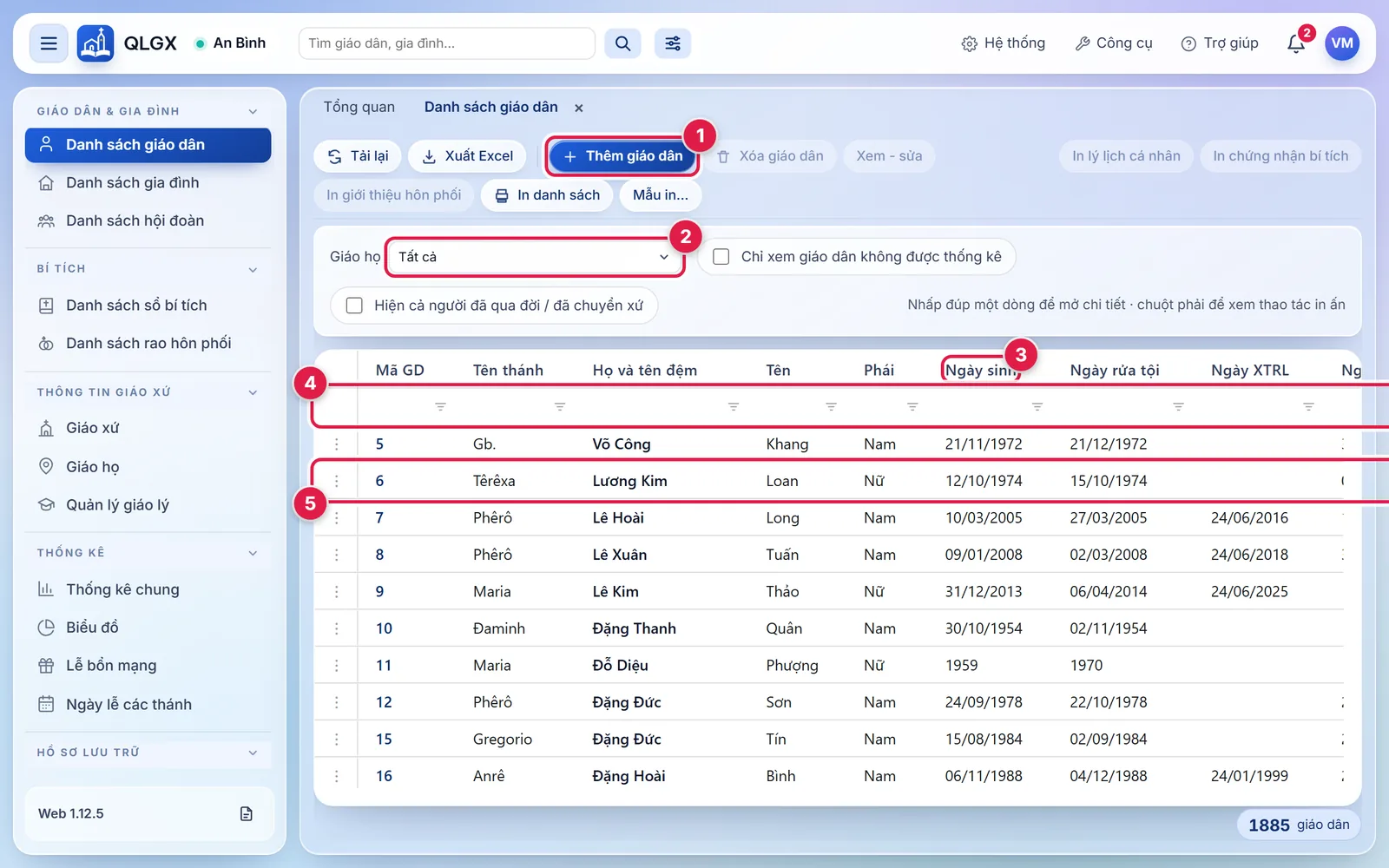Switch to the Tổng quan tab

(359, 107)
